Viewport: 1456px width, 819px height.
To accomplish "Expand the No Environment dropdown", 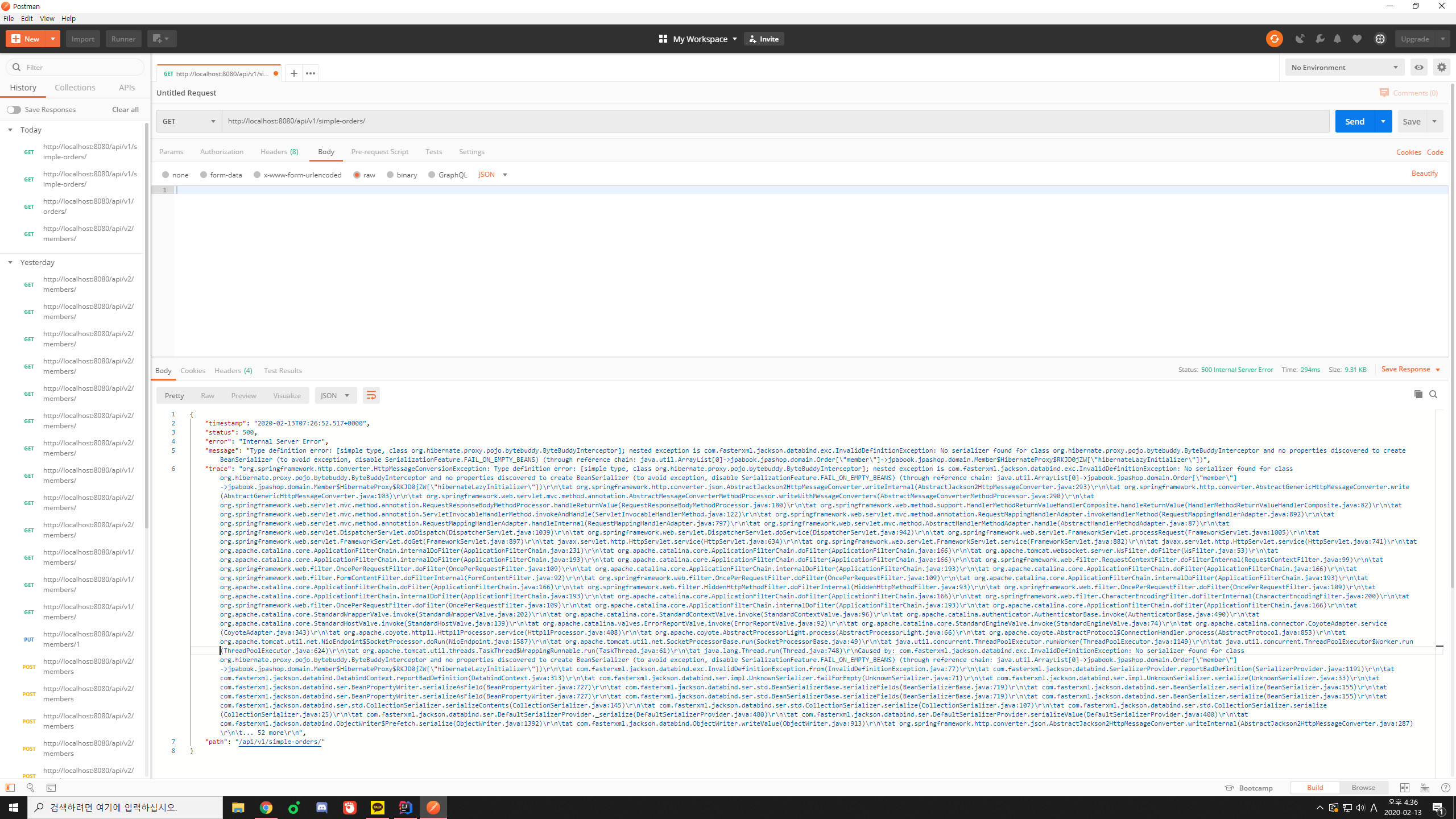I will coord(1345,67).
